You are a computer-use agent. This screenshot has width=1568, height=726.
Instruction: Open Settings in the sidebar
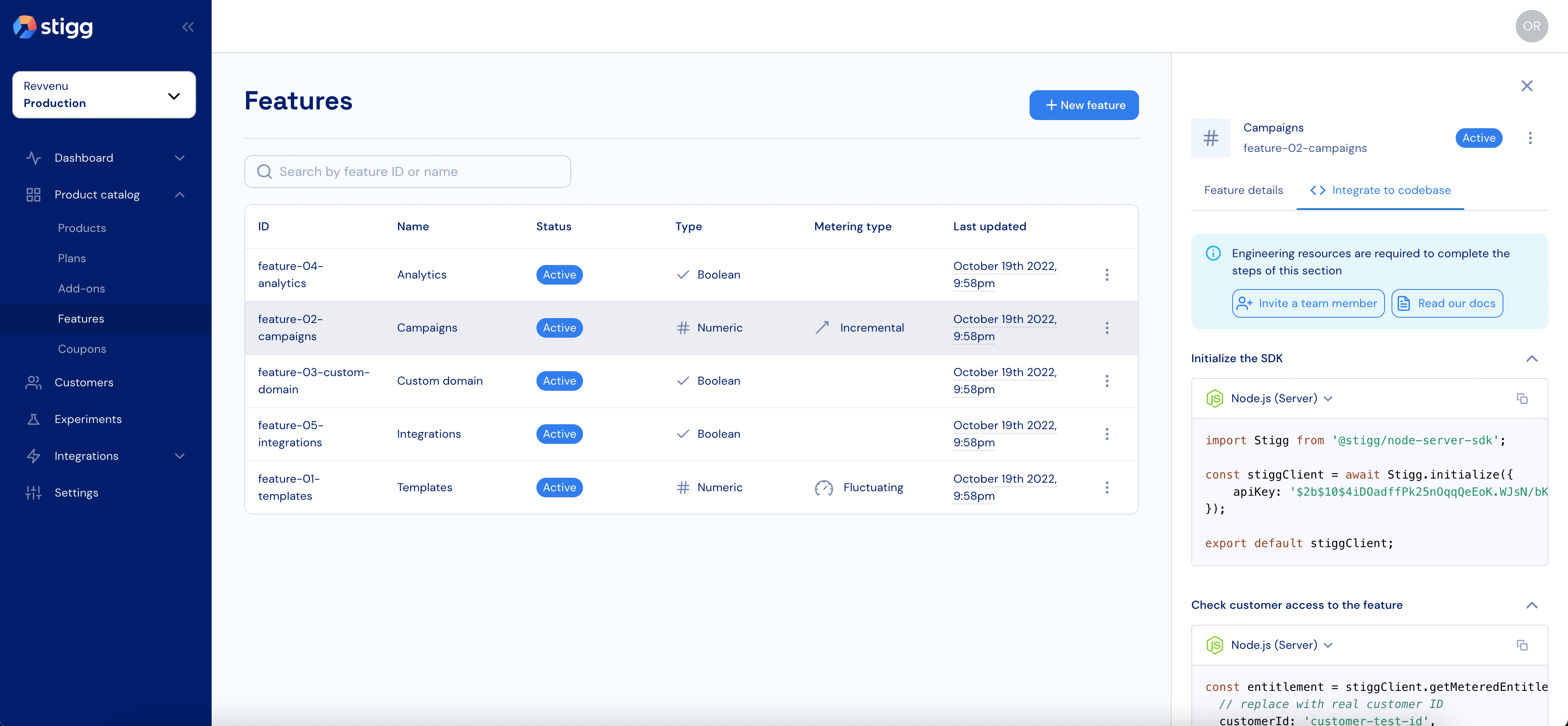[76, 492]
